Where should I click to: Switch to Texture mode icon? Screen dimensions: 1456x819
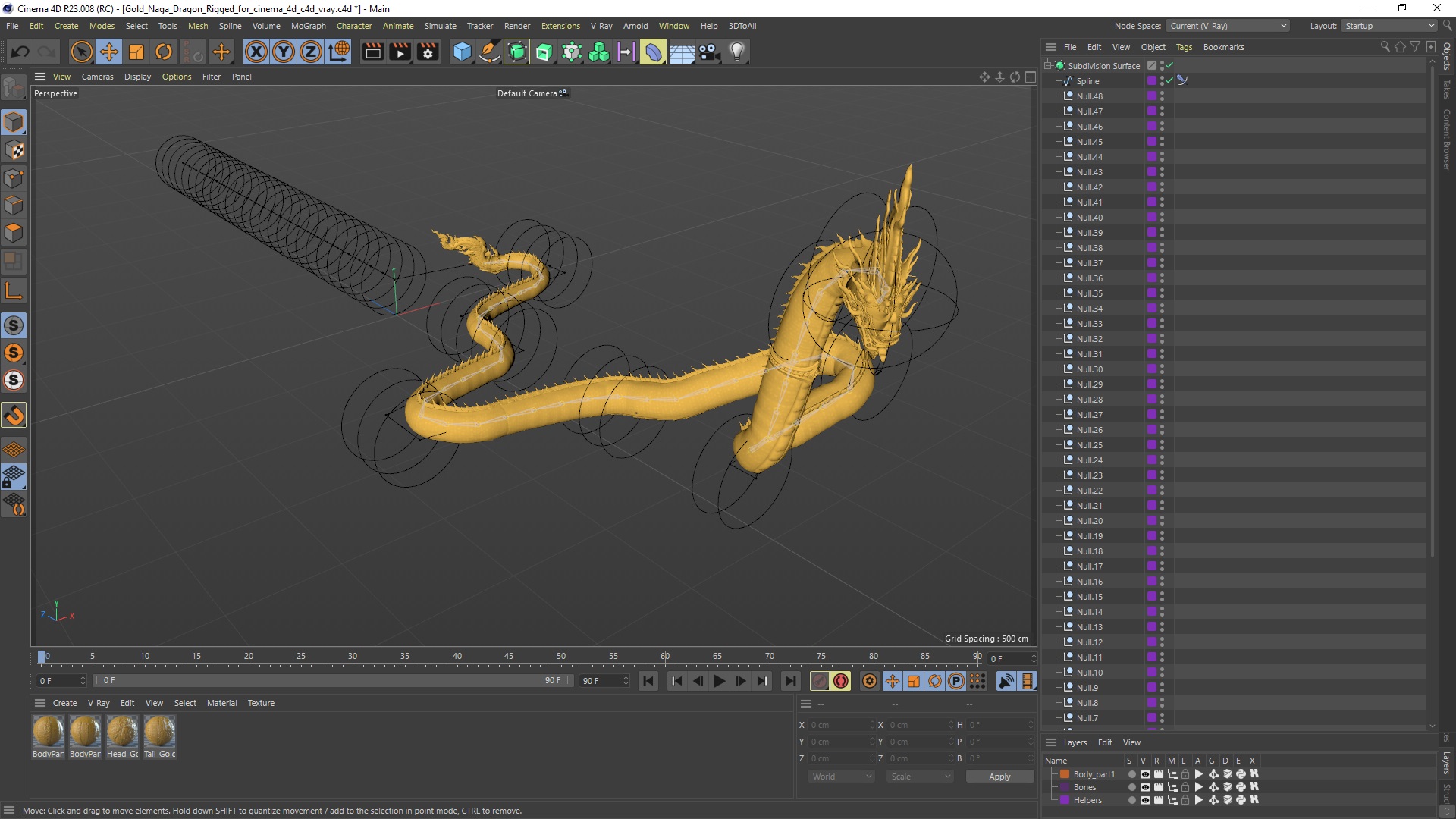[x=14, y=150]
